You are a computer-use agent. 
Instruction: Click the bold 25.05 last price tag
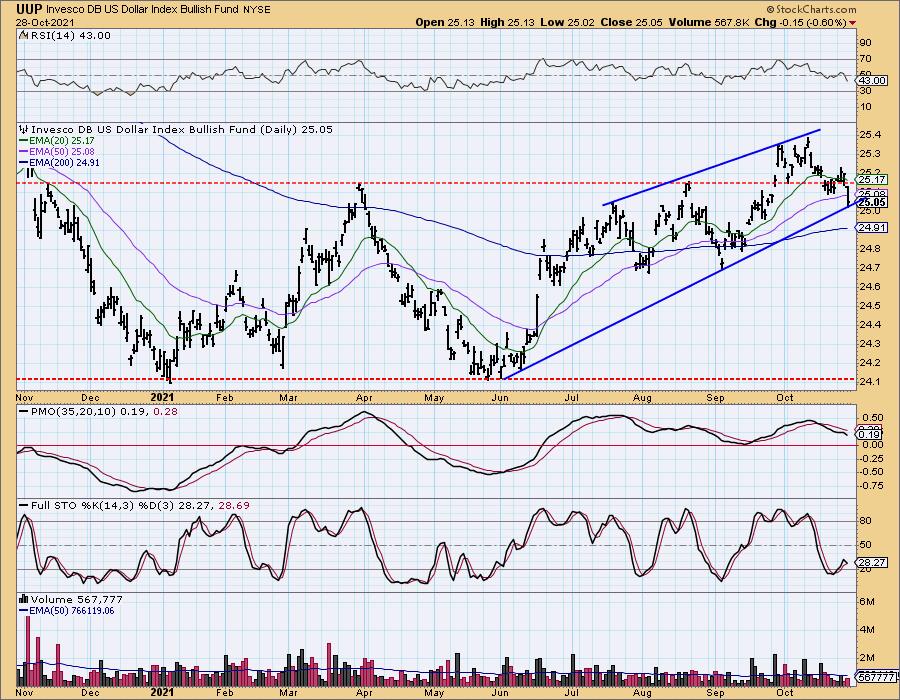coord(873,202)
